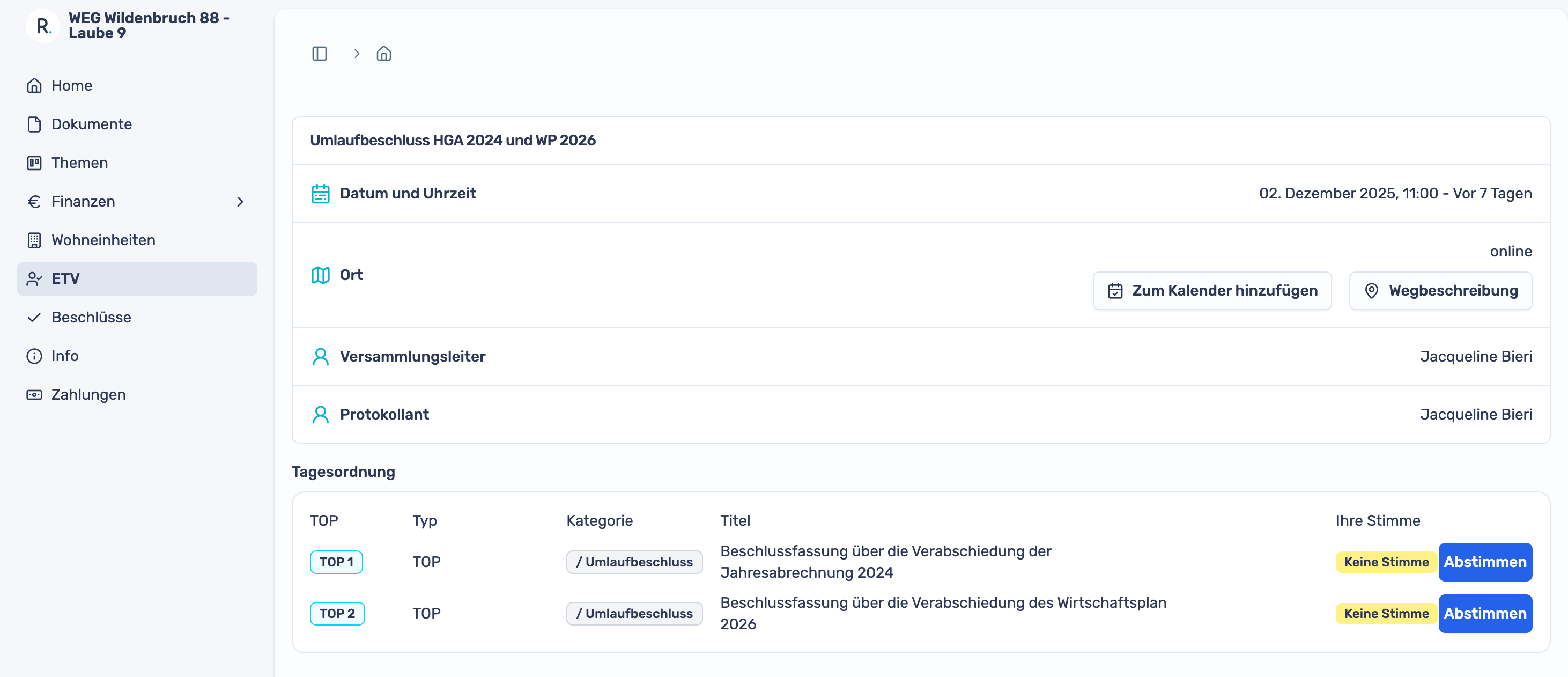Click the TOP 1 badge
Image resolution: width=1568 pixels, height=677 pixels.
(x=336, y=562)
